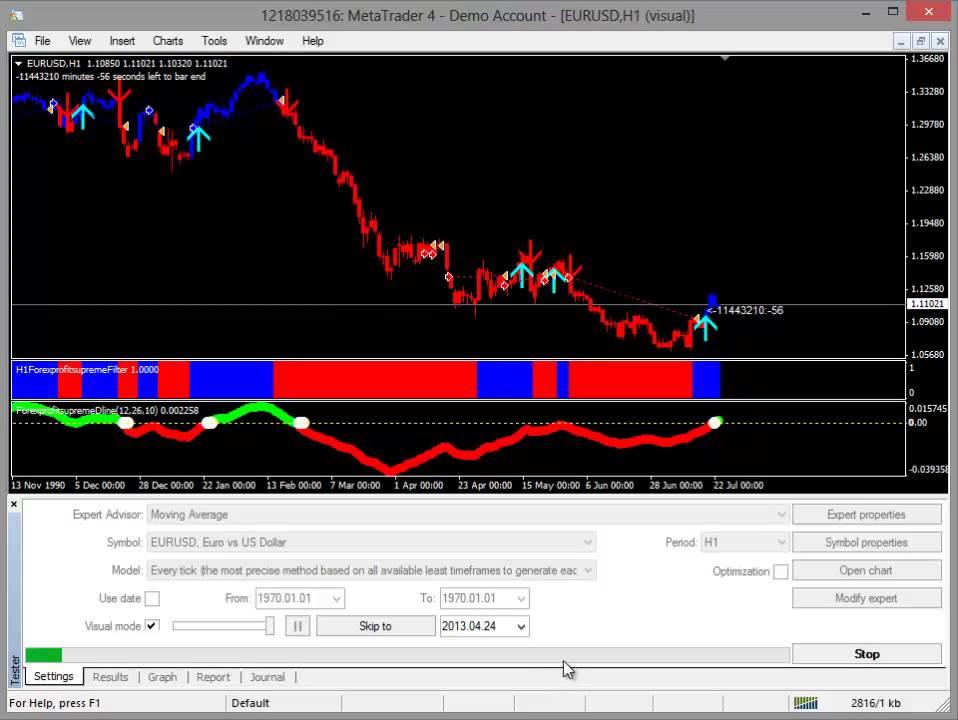Viewport: 958px width, 720px height.
Task: Switch to the Report tab
Action: coord(213,677)
